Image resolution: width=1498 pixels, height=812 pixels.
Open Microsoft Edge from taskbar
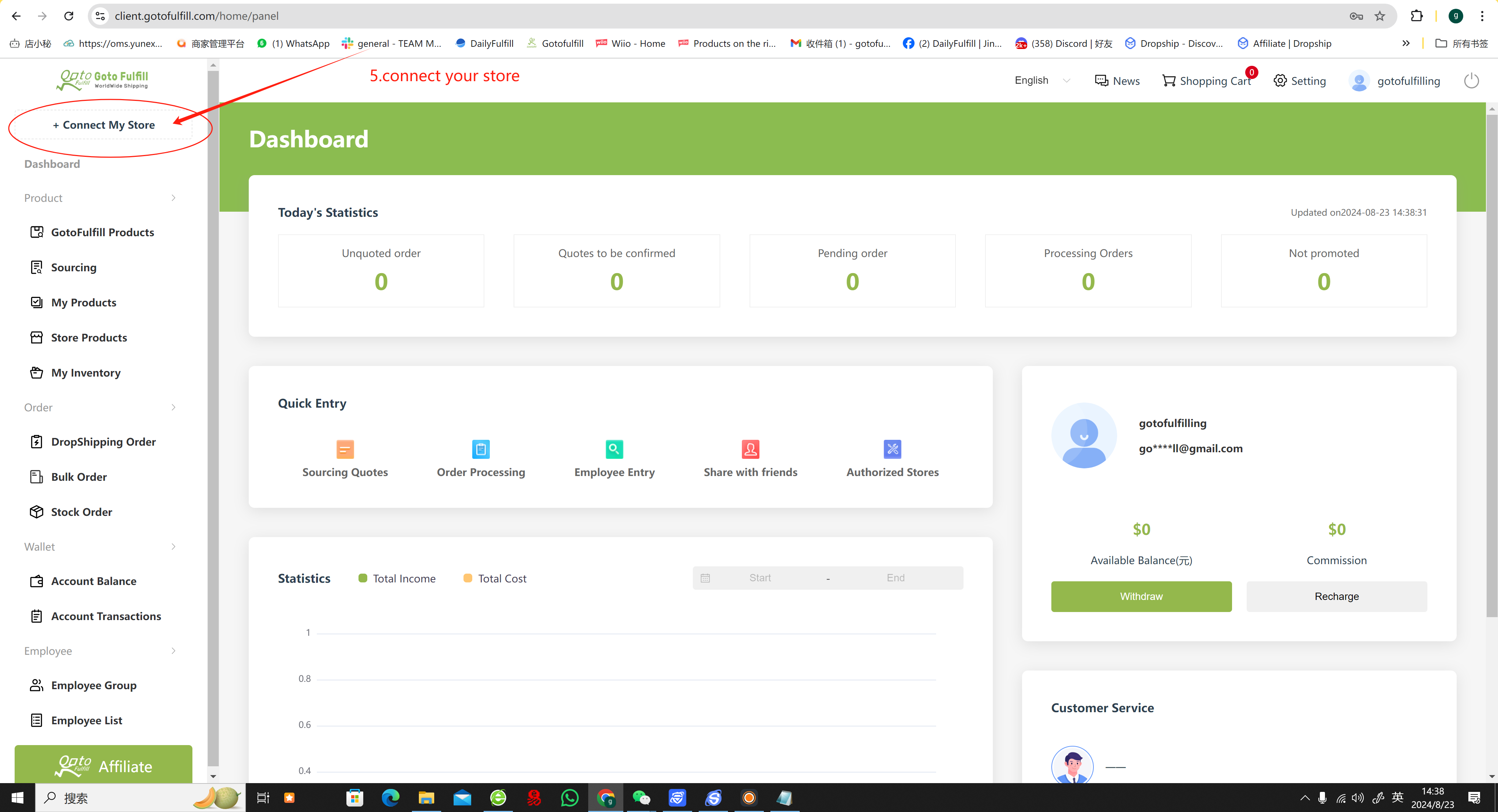[x=390, y=798]
